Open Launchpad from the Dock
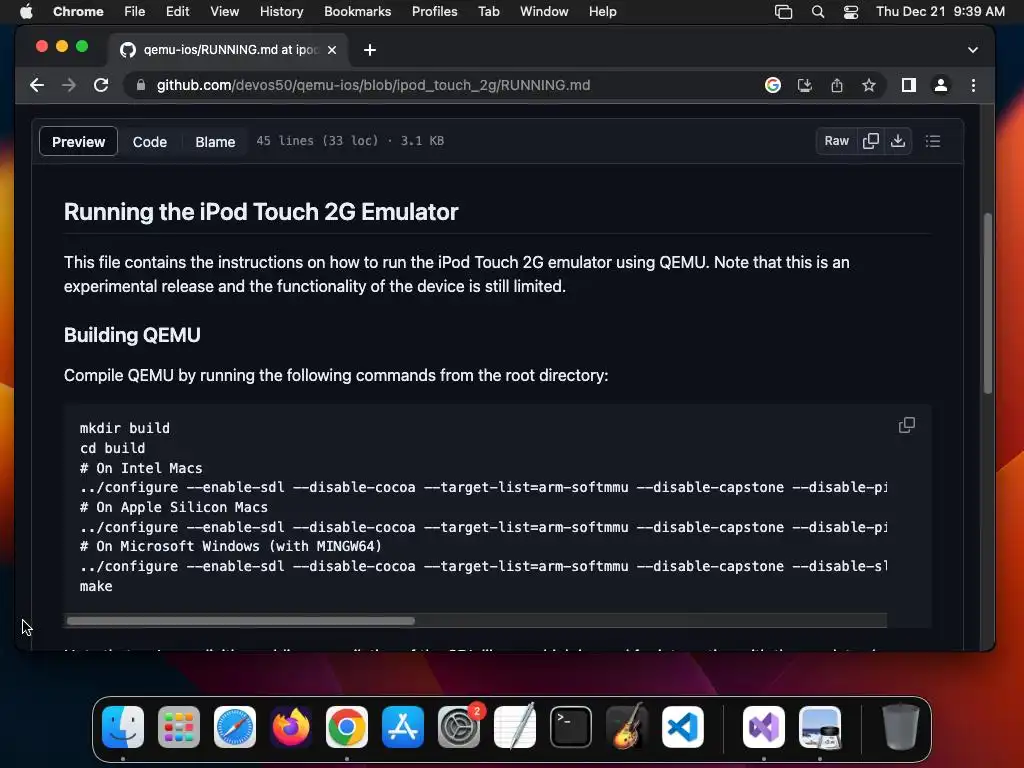The image size is (1024, 768). (179, 727)
